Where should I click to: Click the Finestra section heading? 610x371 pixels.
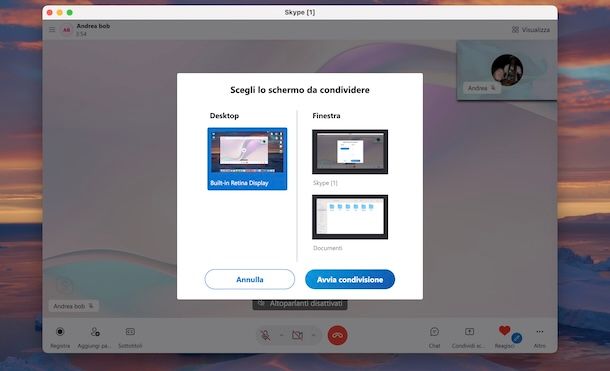[x=326, y=116]
